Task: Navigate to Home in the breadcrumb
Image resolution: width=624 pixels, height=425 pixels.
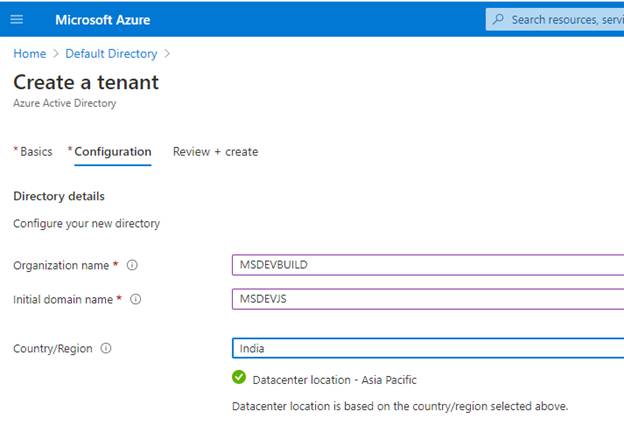Action: 29,54
